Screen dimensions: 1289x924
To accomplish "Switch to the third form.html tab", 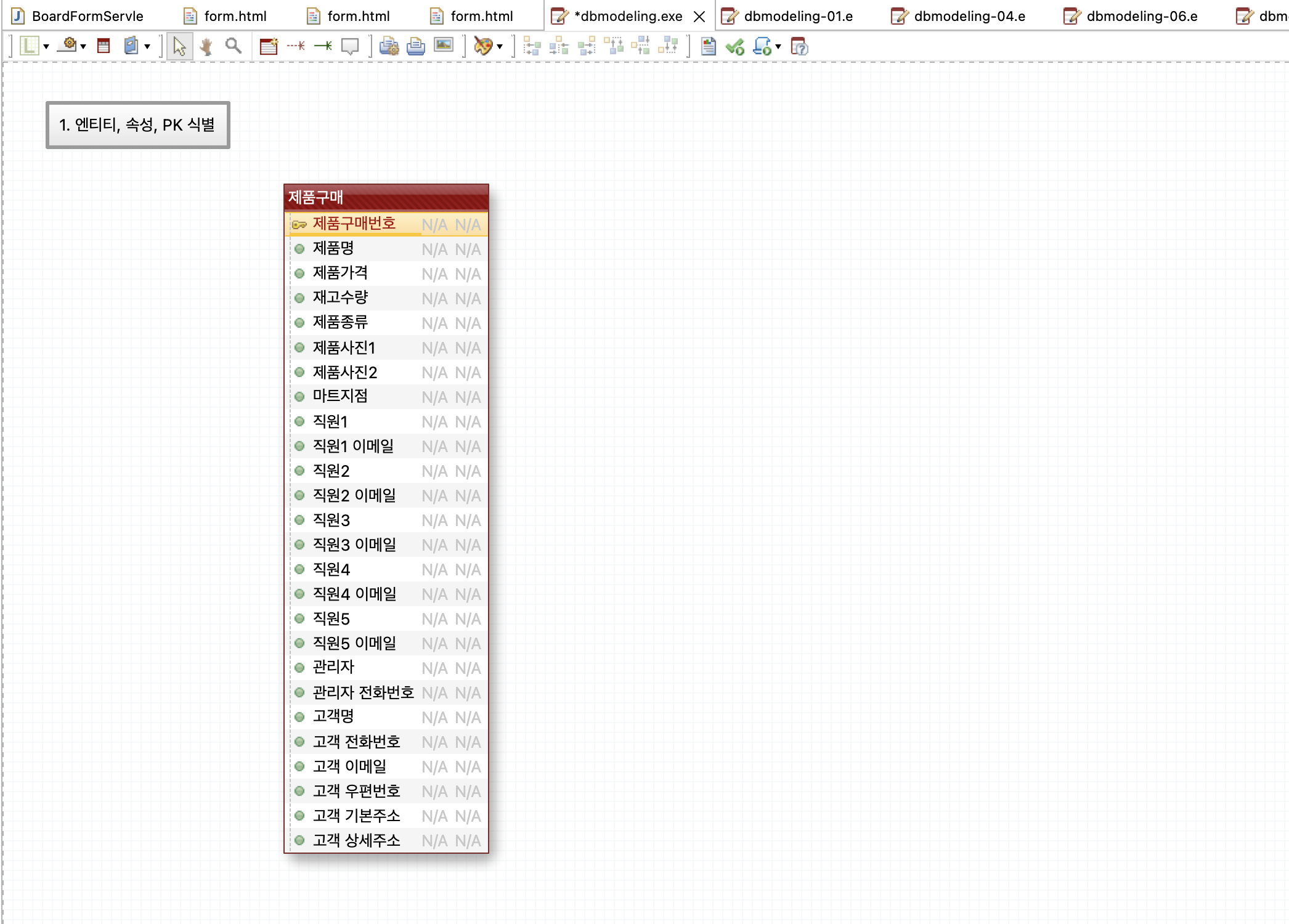I will pos(472,16).
